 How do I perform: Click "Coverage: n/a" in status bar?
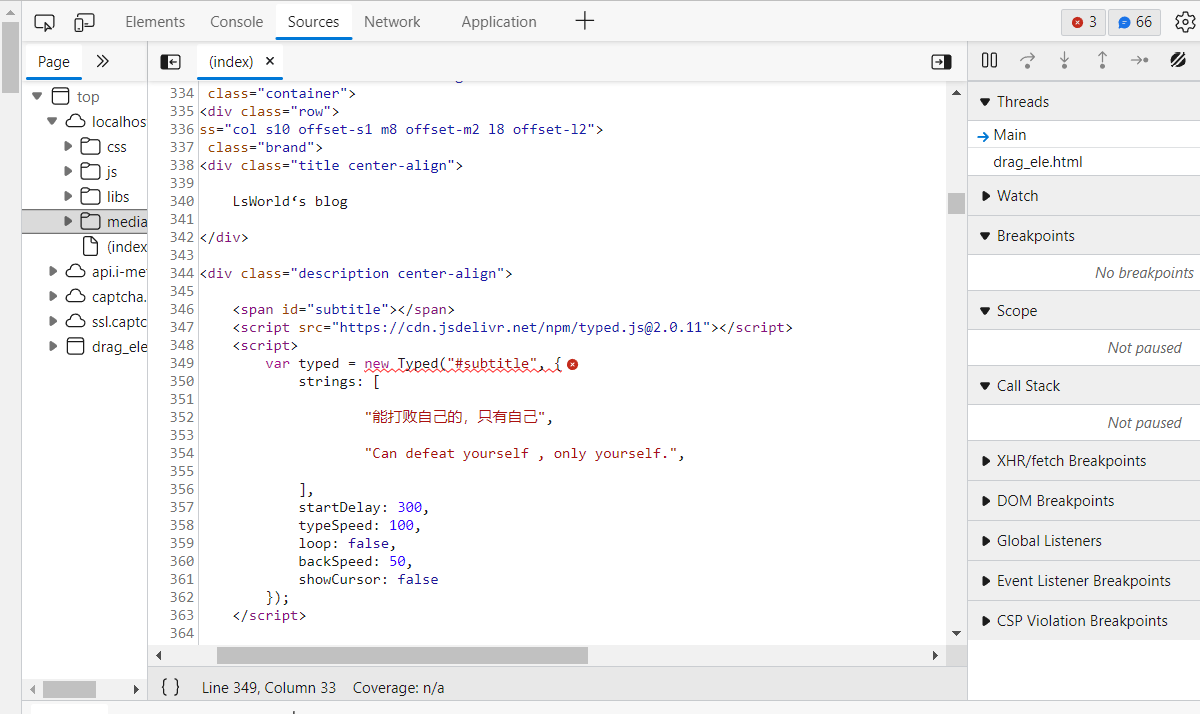pos(399,688)
